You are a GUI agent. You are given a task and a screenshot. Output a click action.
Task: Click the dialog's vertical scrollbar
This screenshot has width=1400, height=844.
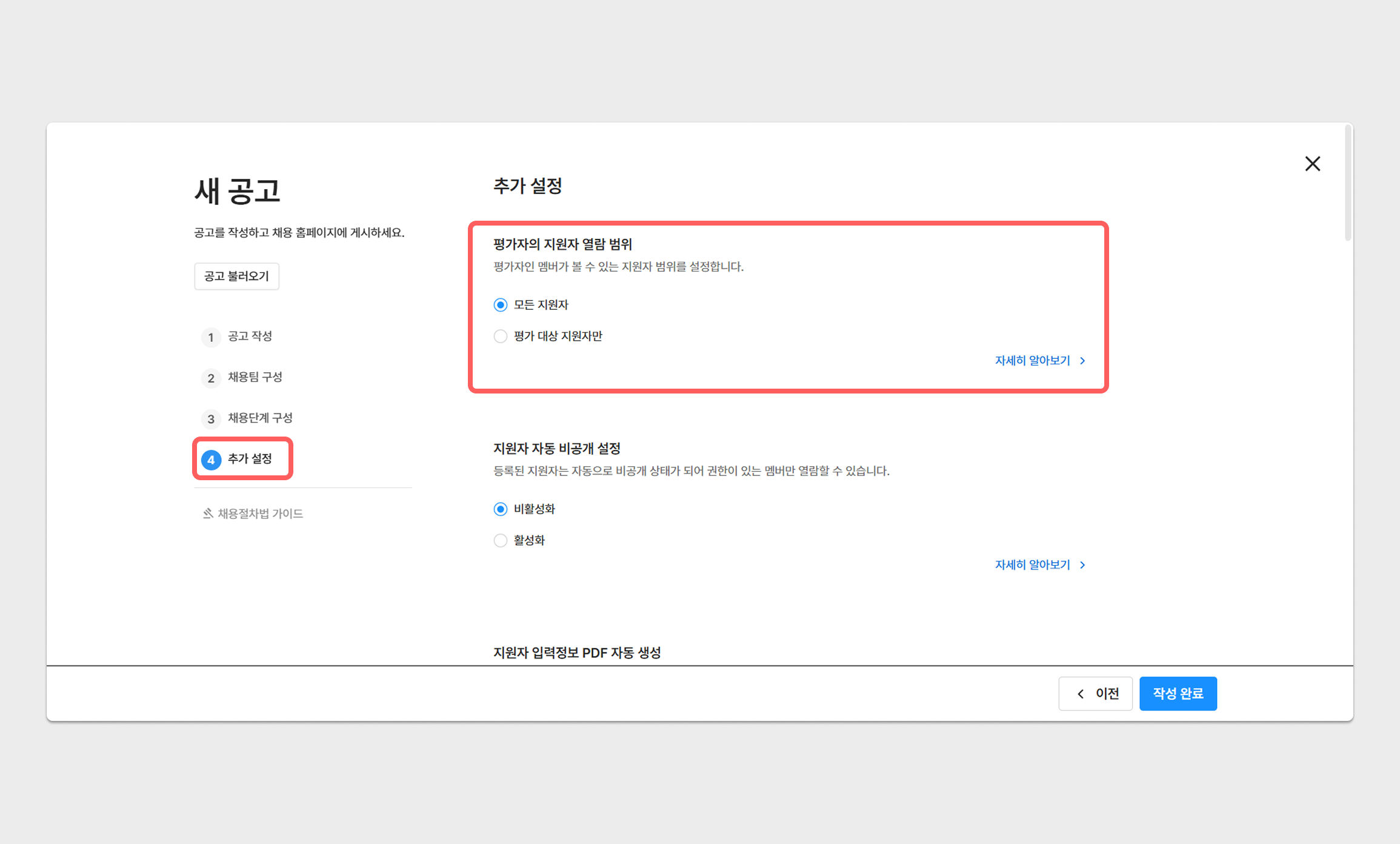pyautogui.click(x=1348, y=183)
